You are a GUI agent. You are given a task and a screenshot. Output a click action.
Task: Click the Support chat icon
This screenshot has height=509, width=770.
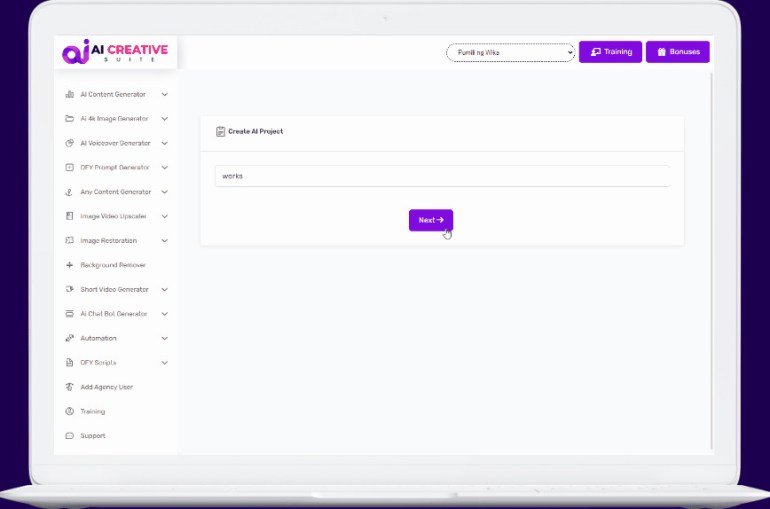(70, 436)
